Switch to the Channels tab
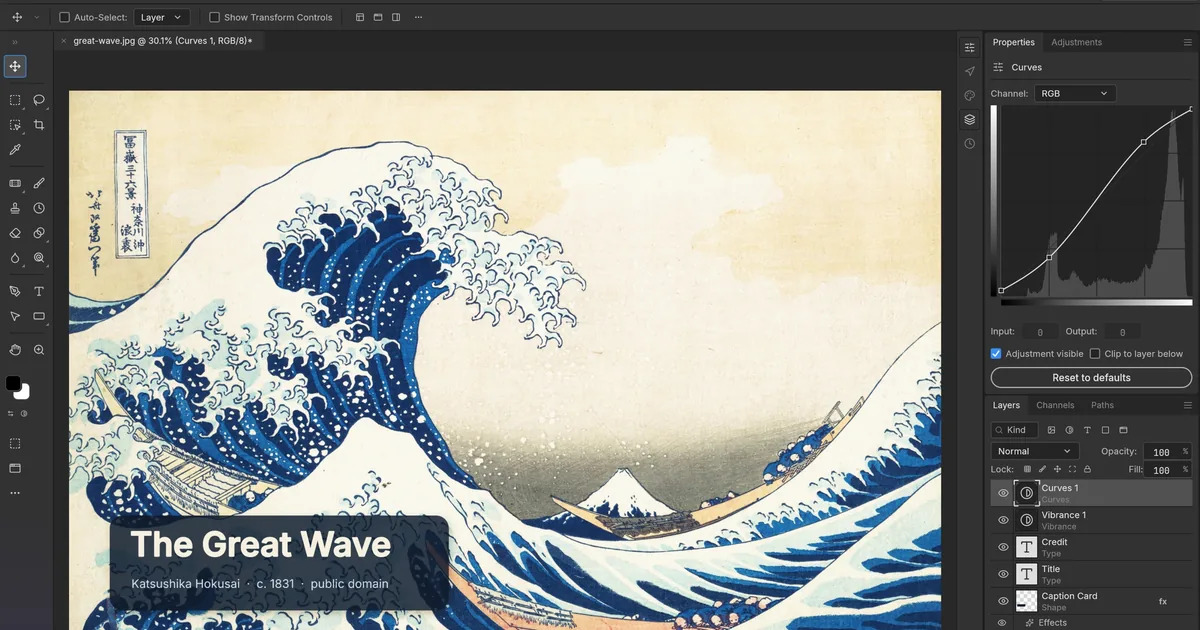The width and height of the screenshot is (1200, 630). point(1055,405)
